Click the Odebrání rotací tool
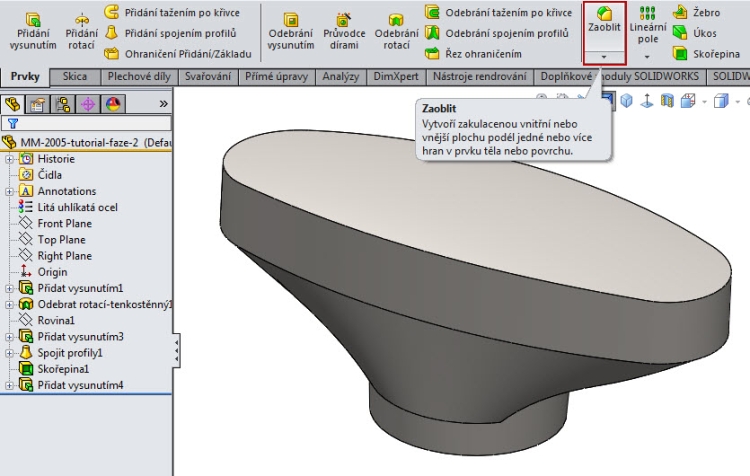 [x=396, y=32]
